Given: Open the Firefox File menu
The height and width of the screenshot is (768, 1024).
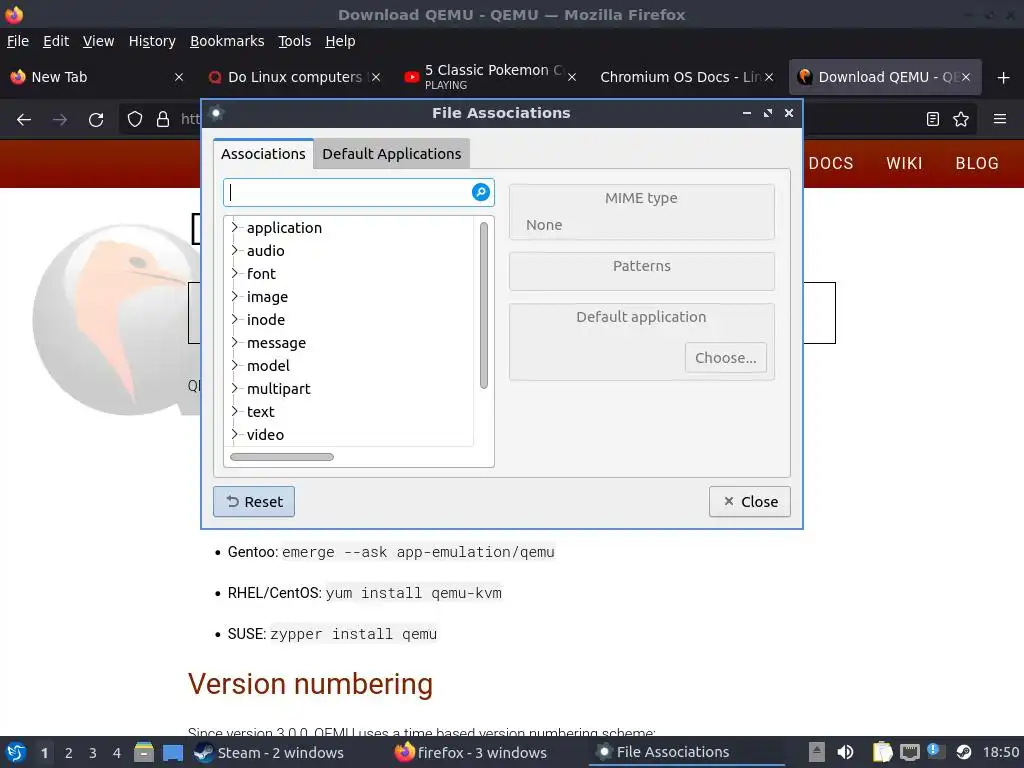Looking at the screenshot, I should [x=18, y=41].
